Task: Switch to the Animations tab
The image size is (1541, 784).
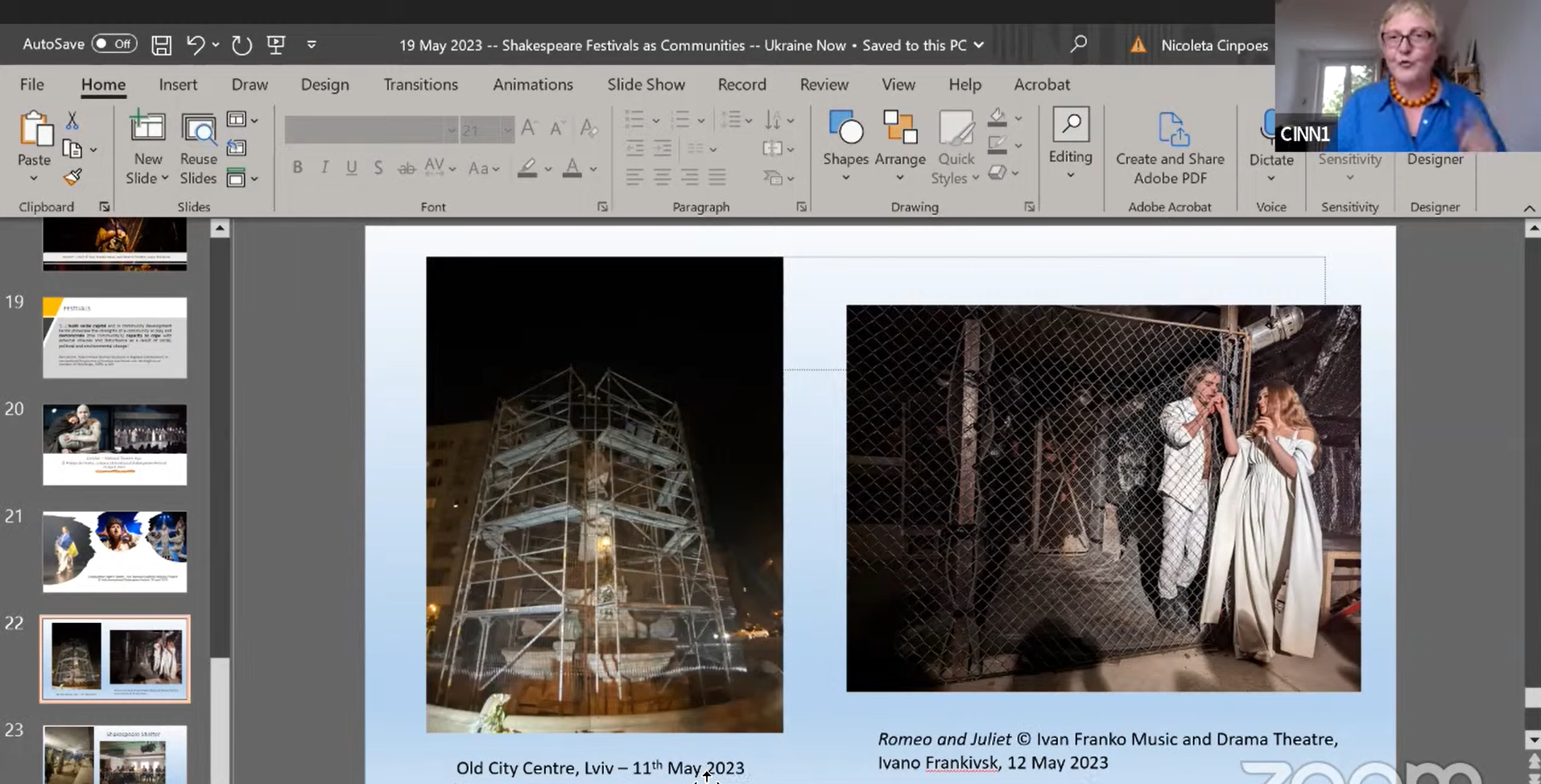Action: click(533, 85)
